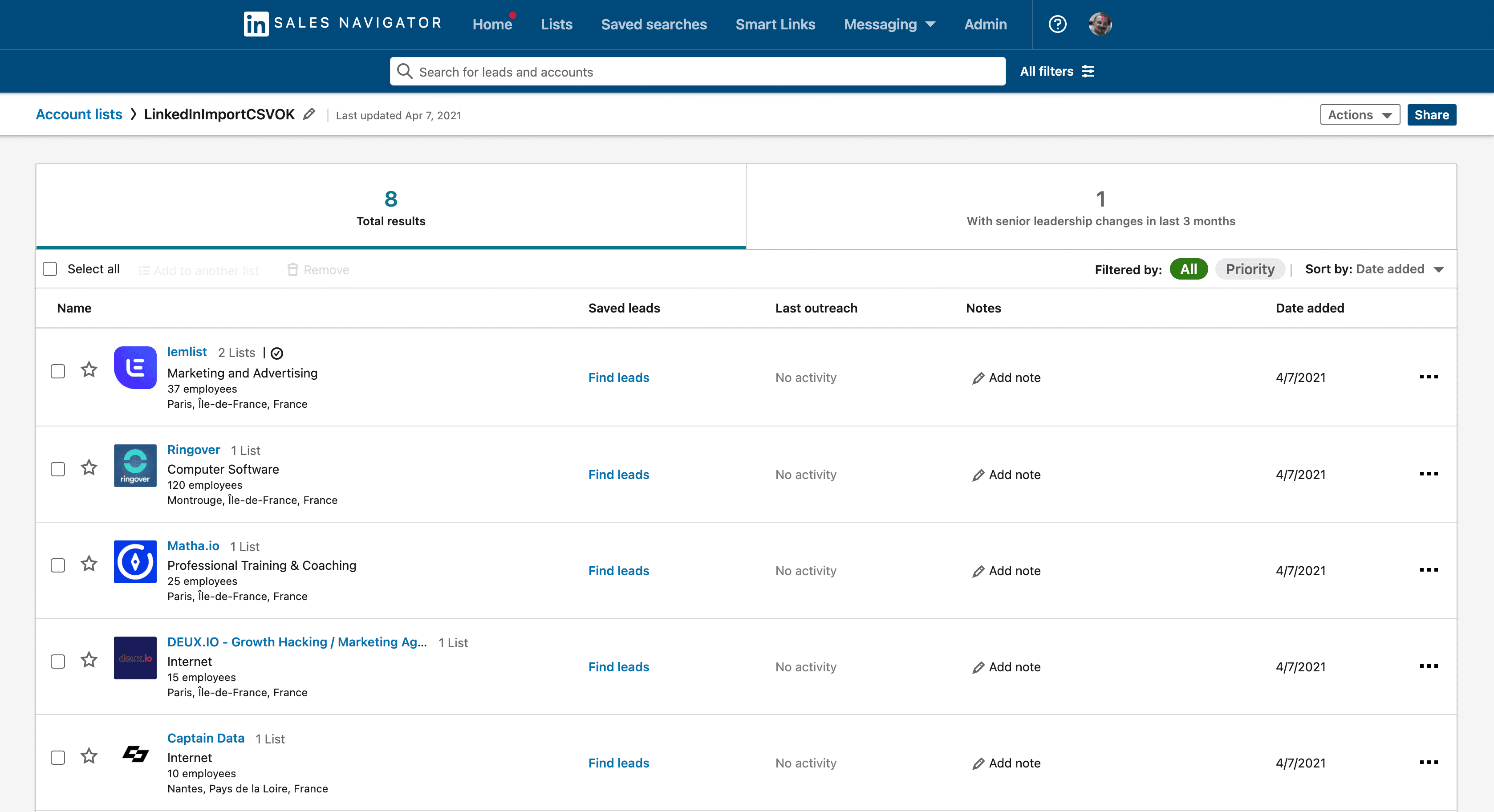The width and height of the screenshot is (1494, 812).
Task: Edit list name with pencil icon
Action: point(309,114)
